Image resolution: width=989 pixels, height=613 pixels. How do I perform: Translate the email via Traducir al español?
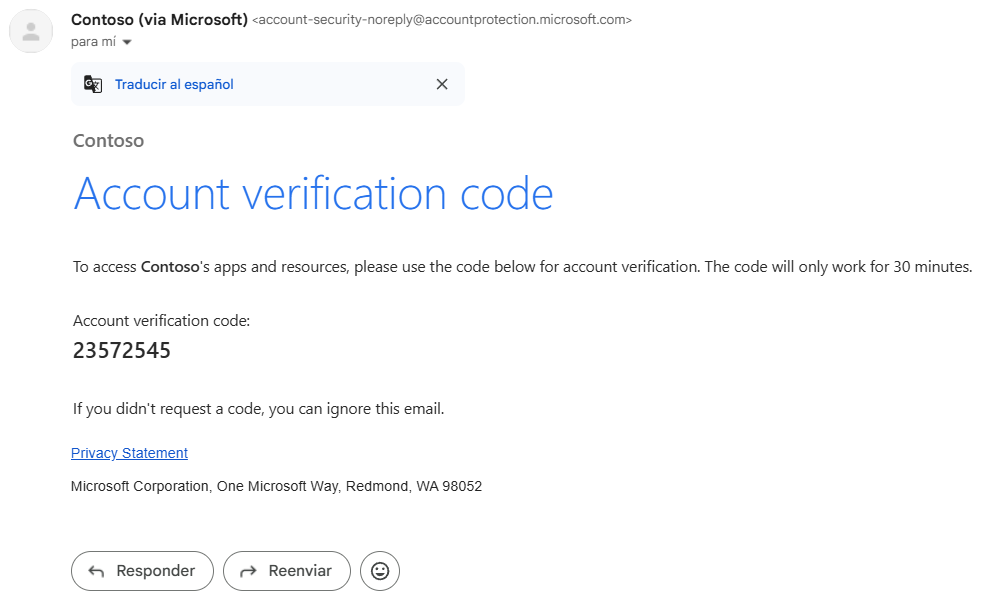[174, 85]
